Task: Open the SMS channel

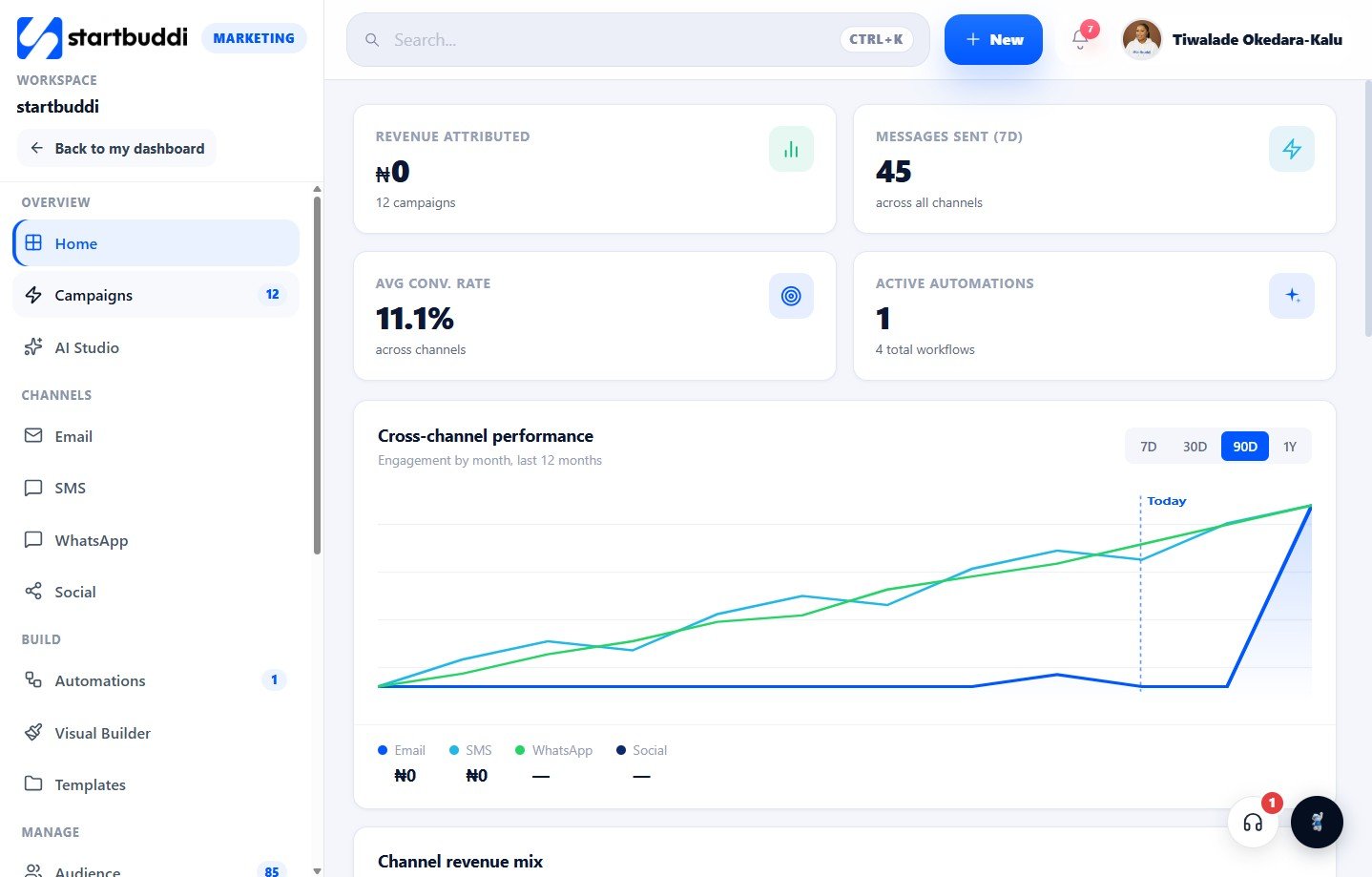Action: 156,488
